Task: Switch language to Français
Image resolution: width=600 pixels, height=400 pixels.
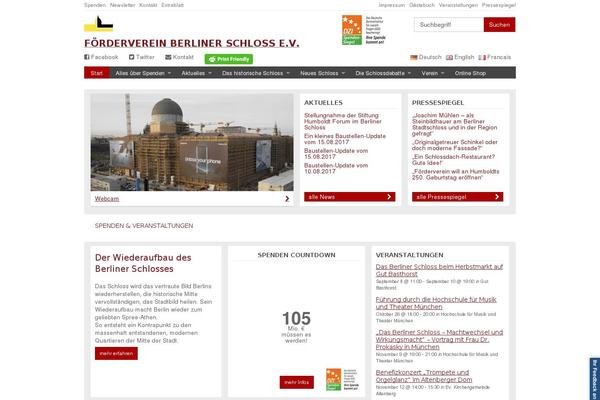Action: point(495,57)
